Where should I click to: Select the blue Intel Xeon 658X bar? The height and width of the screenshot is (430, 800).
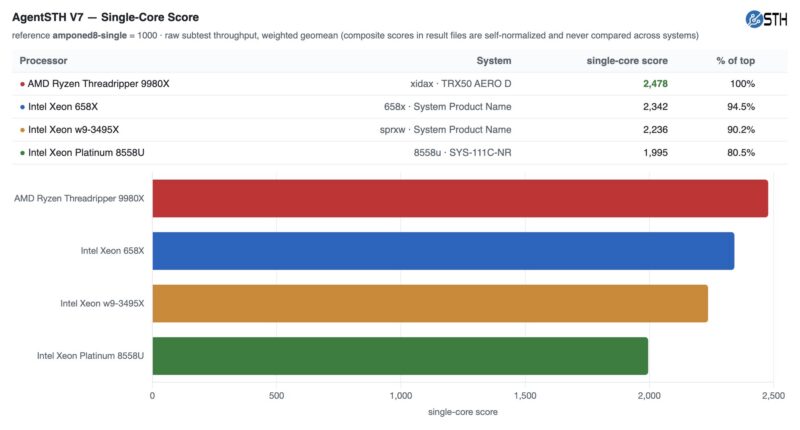pyautogui.click(x=443, y=251)
